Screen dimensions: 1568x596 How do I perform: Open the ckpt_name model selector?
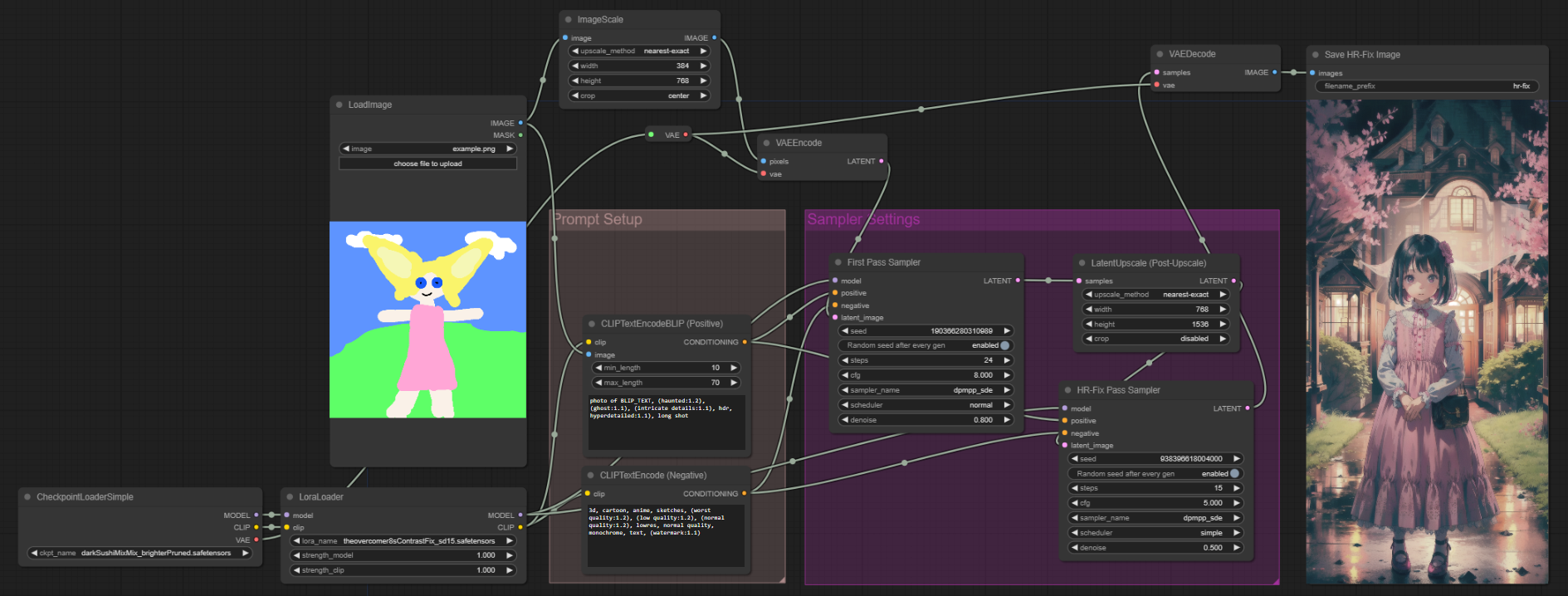(x=139, y=553)
